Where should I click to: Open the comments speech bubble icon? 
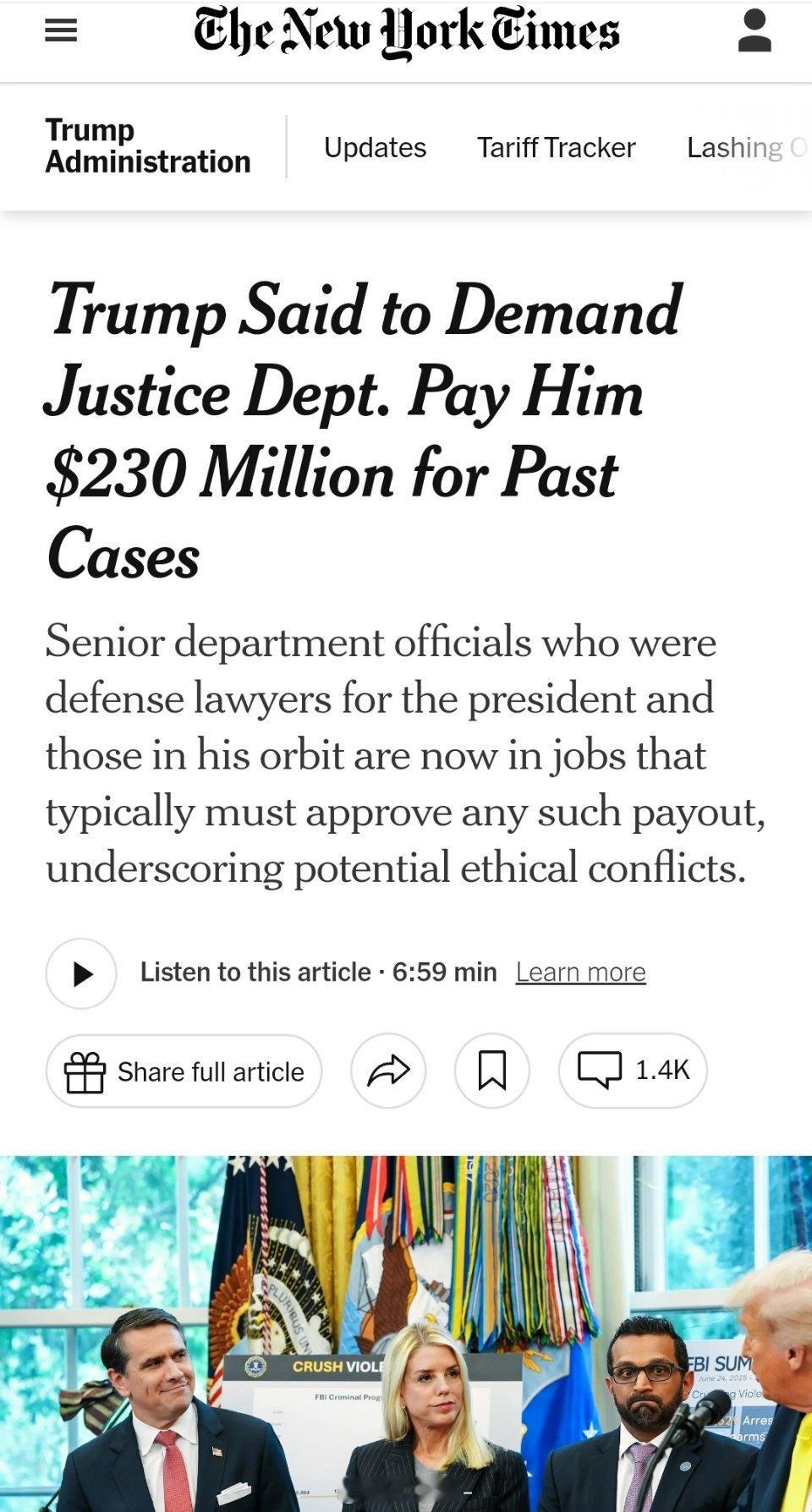[599, 1070]
